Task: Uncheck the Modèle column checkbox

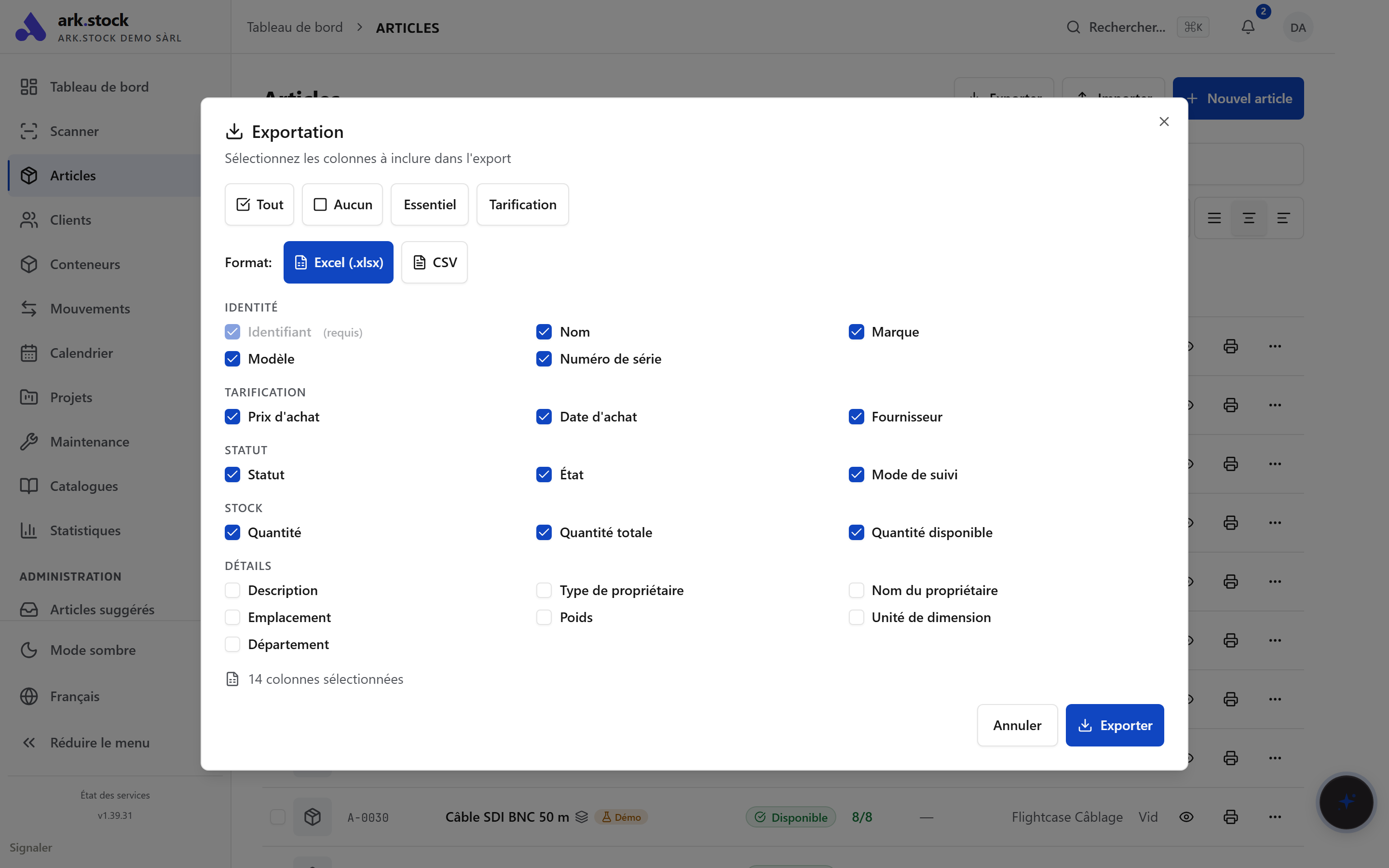Action: click(x=232, y=359)
